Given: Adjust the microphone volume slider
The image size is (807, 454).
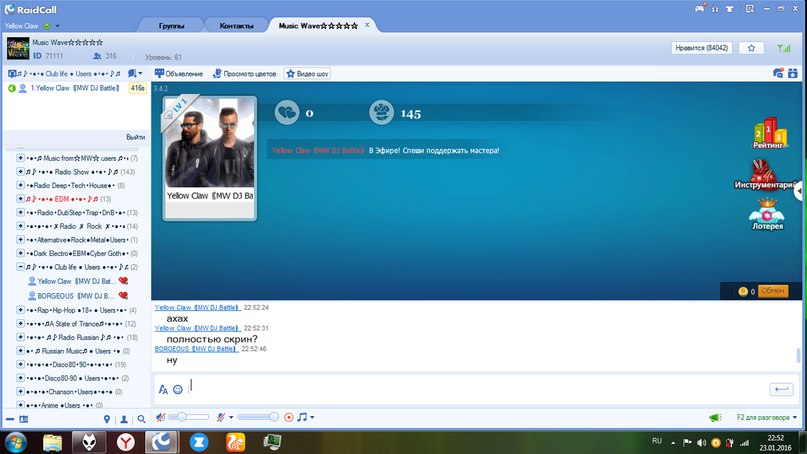Looking at the screenshot, I should (258, 417).
